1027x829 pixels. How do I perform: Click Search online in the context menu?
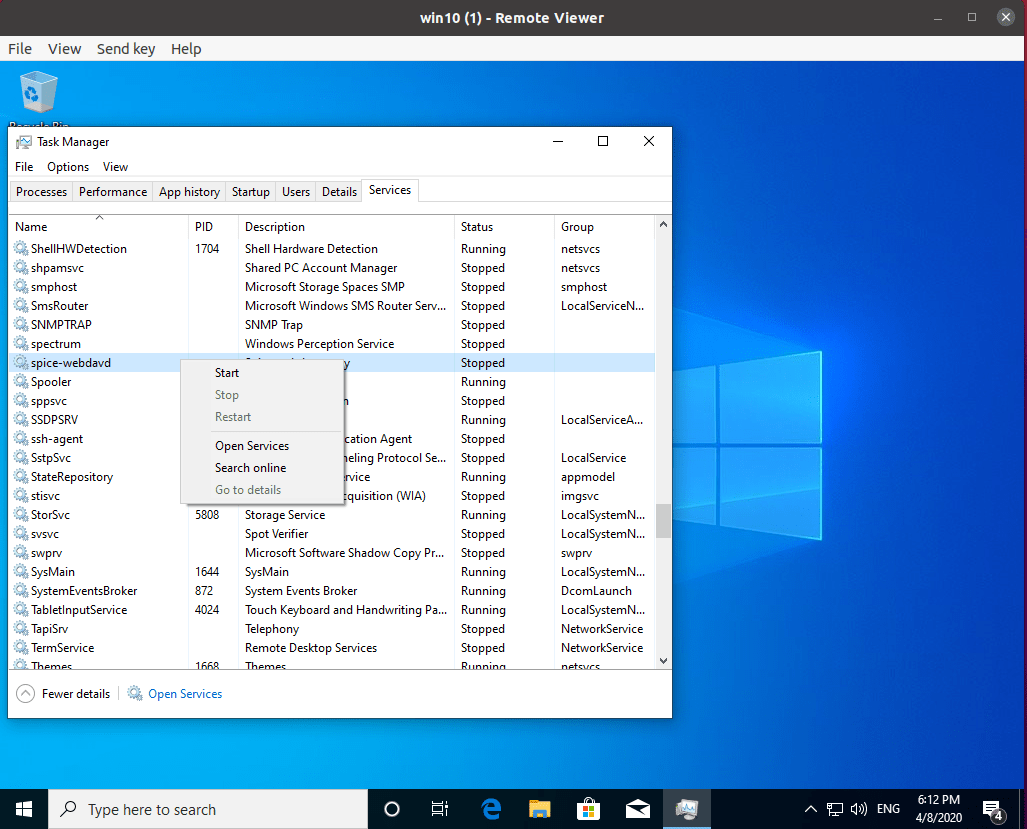point(250,467)
